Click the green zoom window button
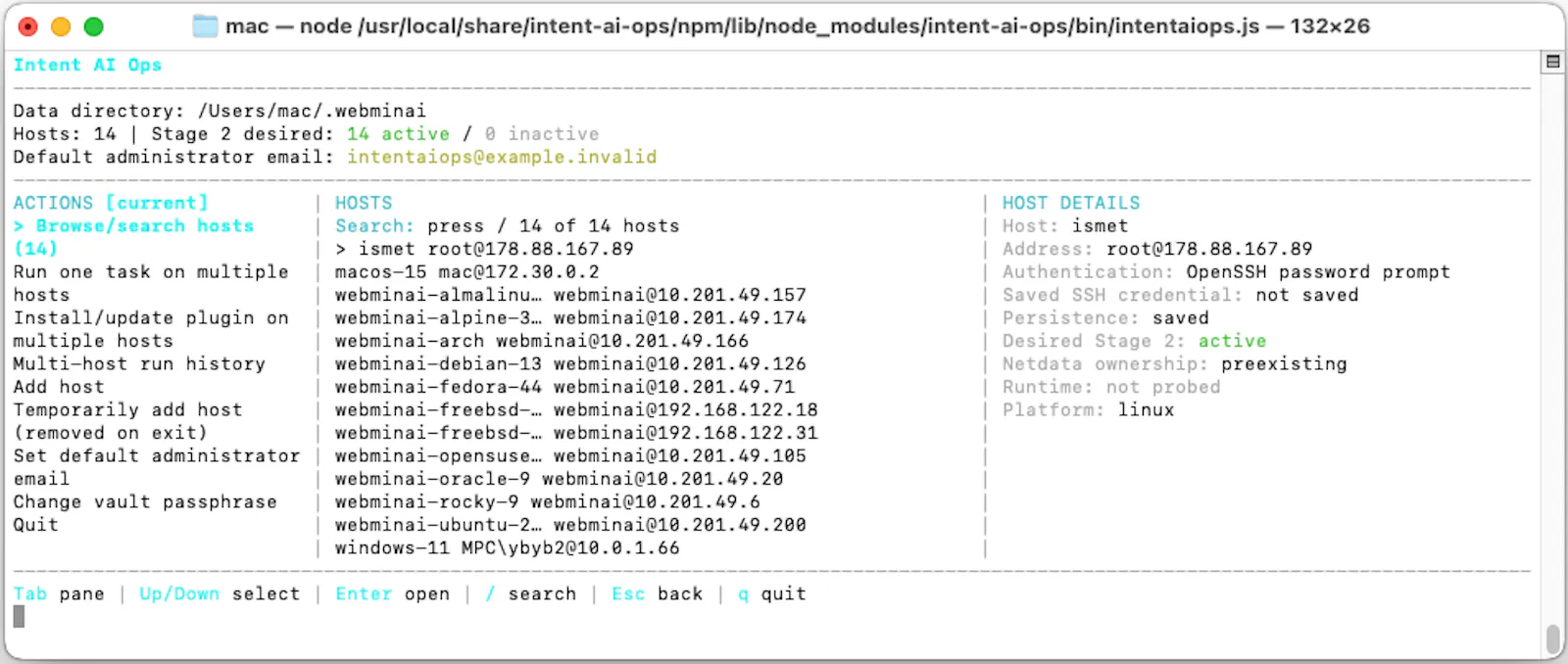The height and width of the screenshot is (664, 1568). click(x=94, y=26)
